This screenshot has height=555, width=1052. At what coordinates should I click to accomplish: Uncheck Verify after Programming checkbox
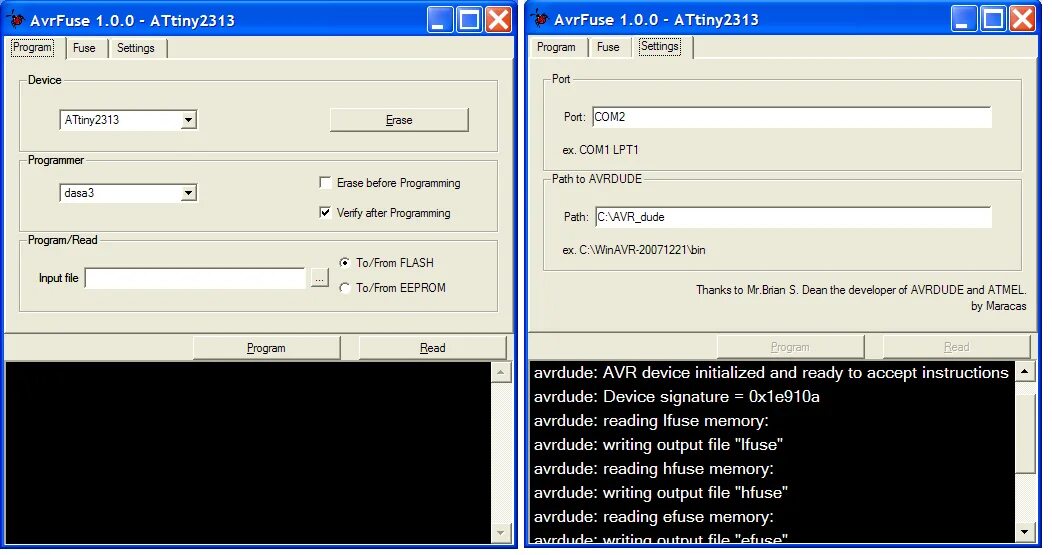(325, 213)
